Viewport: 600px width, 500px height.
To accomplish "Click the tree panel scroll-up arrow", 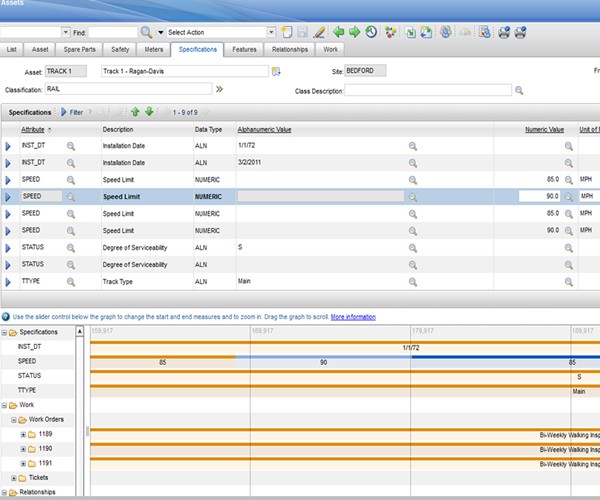I will [80, 331].
